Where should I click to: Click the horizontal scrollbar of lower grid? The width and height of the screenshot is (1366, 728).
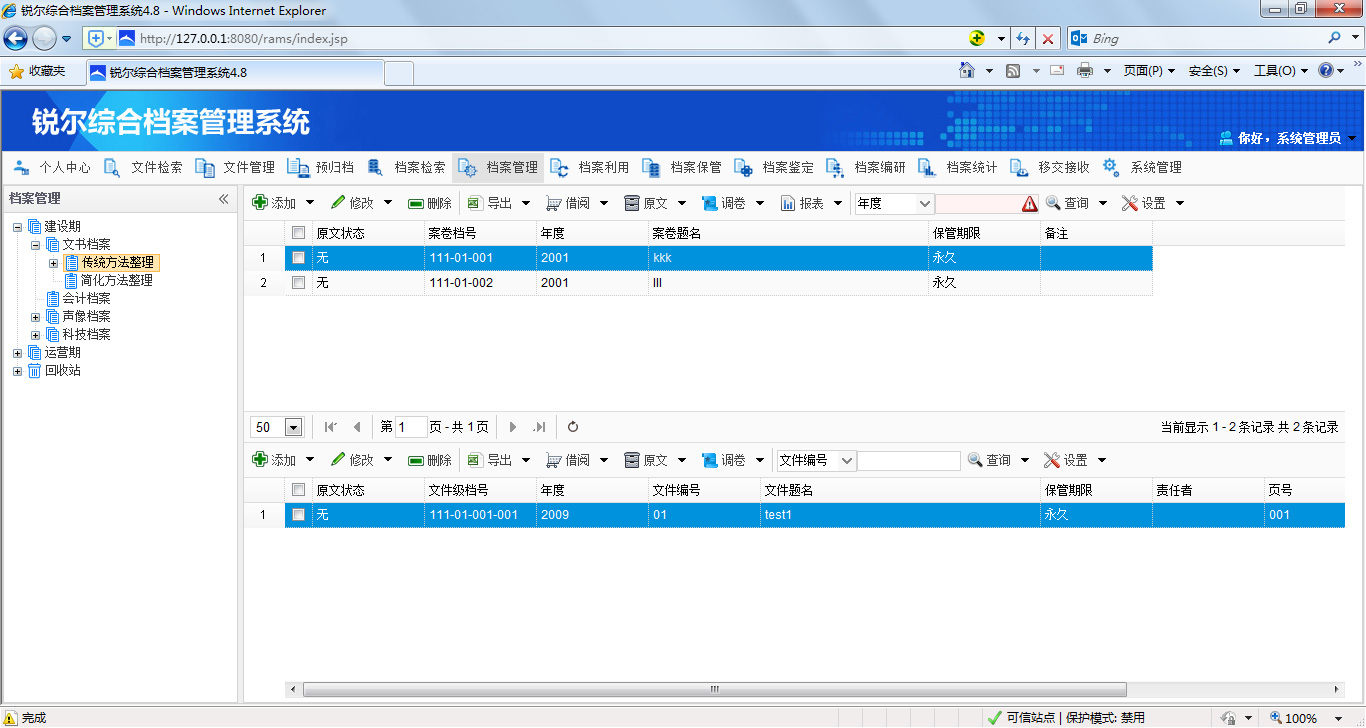click(x=714, y=689)
